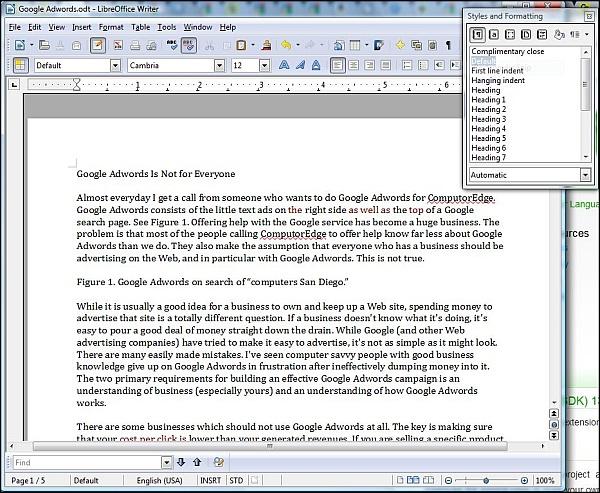Show Character Styles in Styles panel
Screen dimensions: 600x493
point(494,35)
